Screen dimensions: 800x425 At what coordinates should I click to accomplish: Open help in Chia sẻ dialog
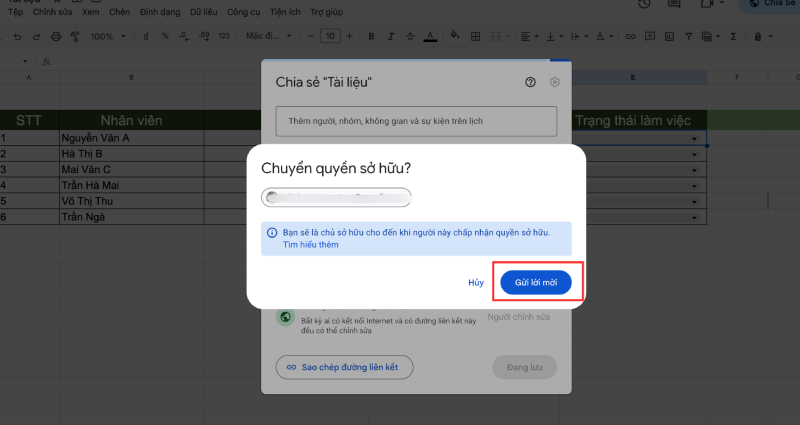[x=531, y=82]
